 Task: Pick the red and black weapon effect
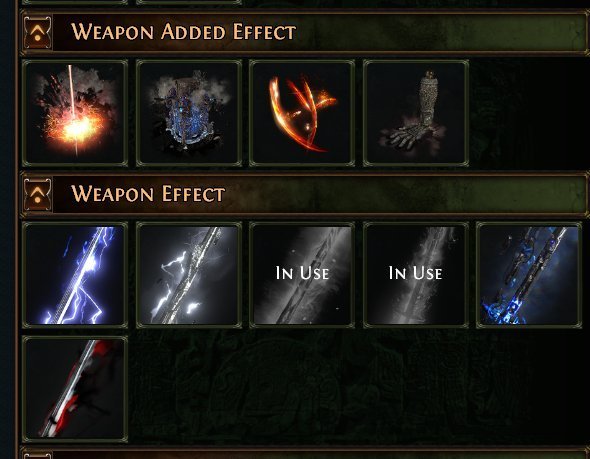75,389
